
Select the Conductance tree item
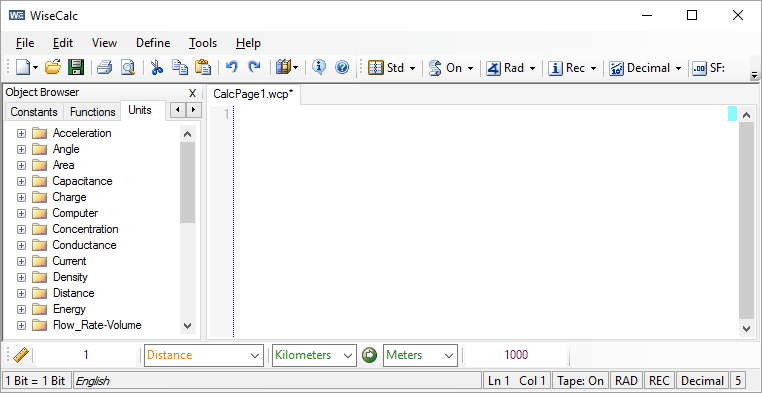coord(85,245)
